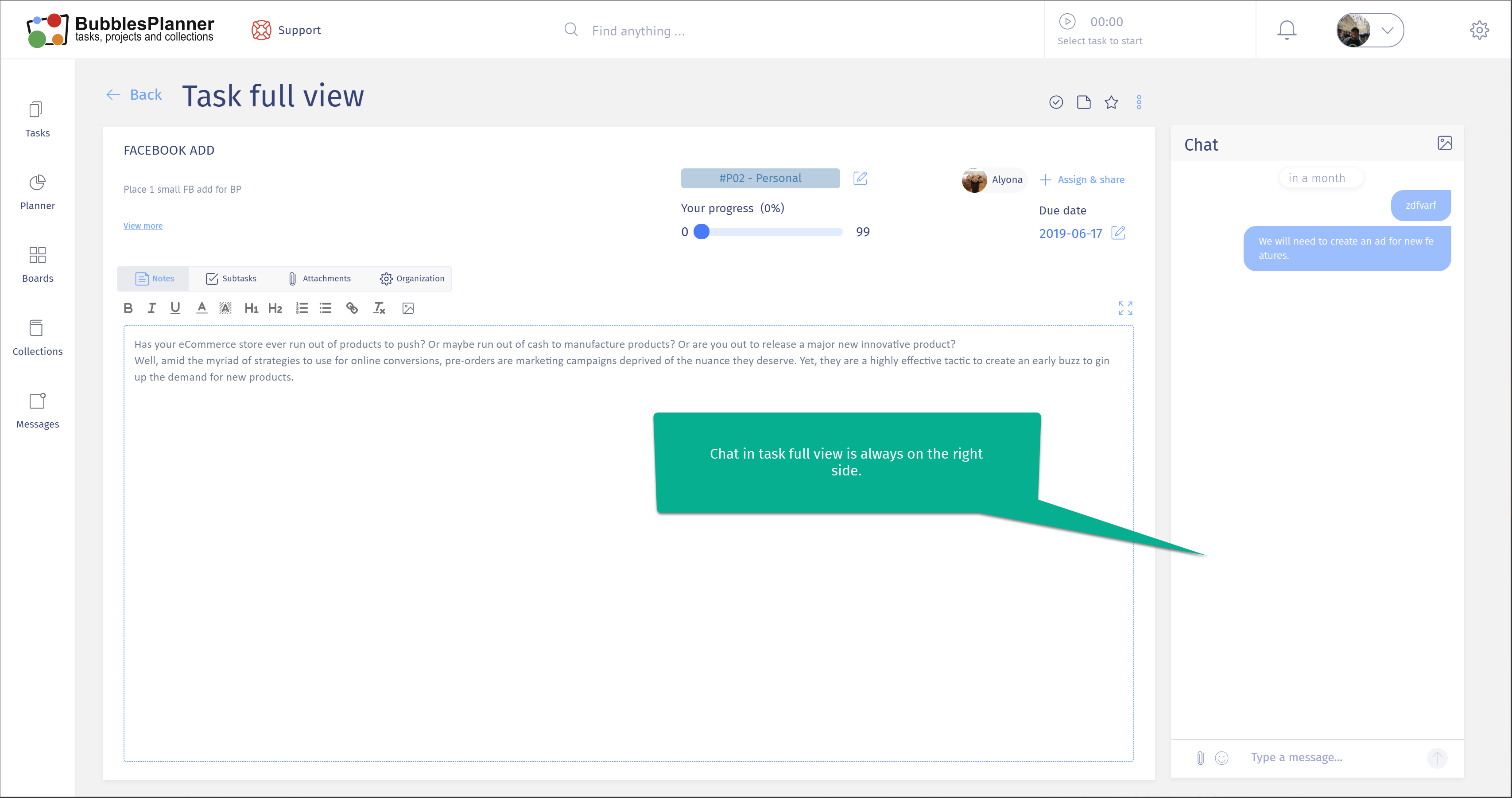Star this task as favorite
The height and width of the screenshot is (798, 1512).
point(1110,102)
